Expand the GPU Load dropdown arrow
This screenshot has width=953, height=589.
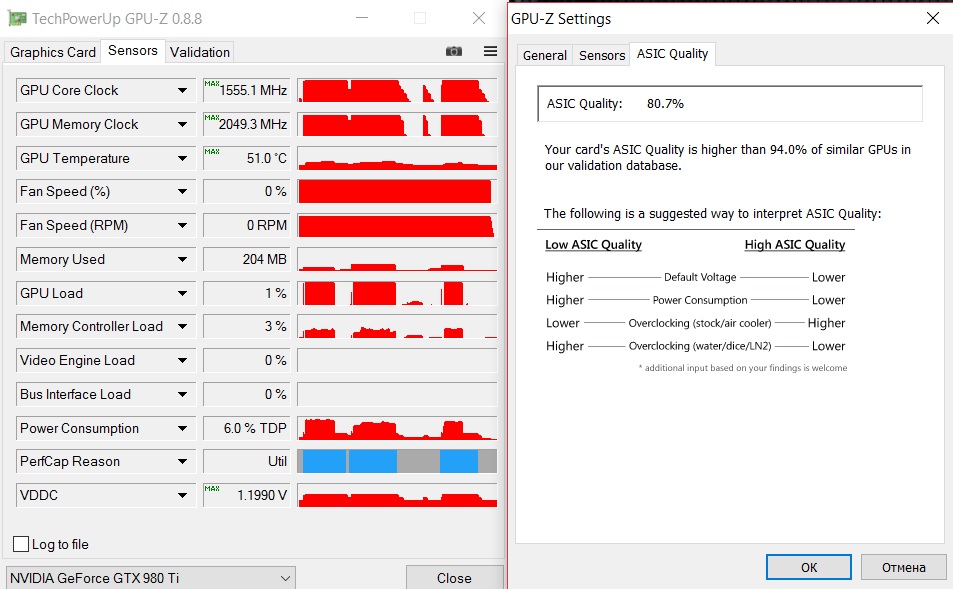pos(182,294)
